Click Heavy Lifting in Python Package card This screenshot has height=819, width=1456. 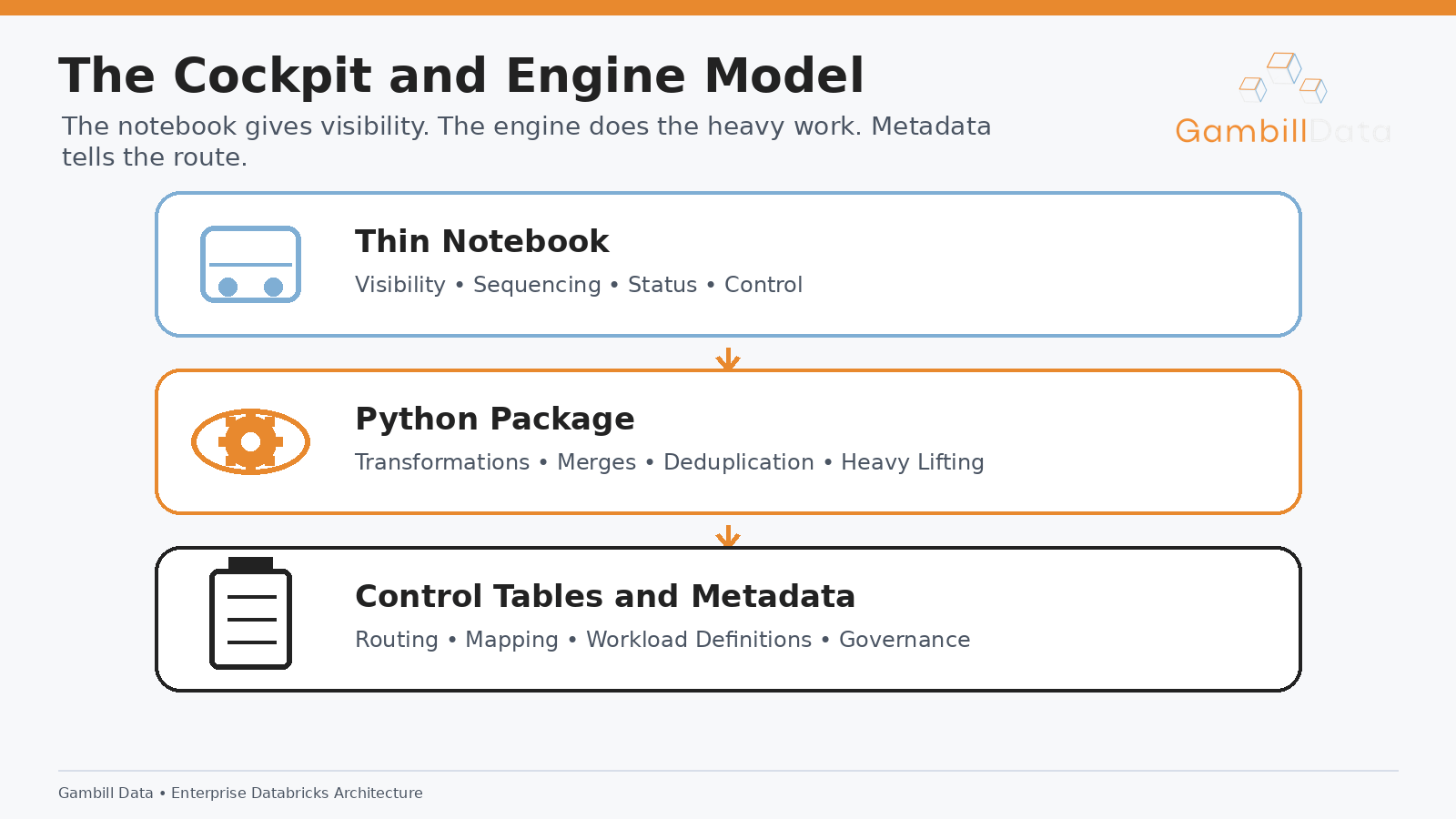click(x=913, y=462)
